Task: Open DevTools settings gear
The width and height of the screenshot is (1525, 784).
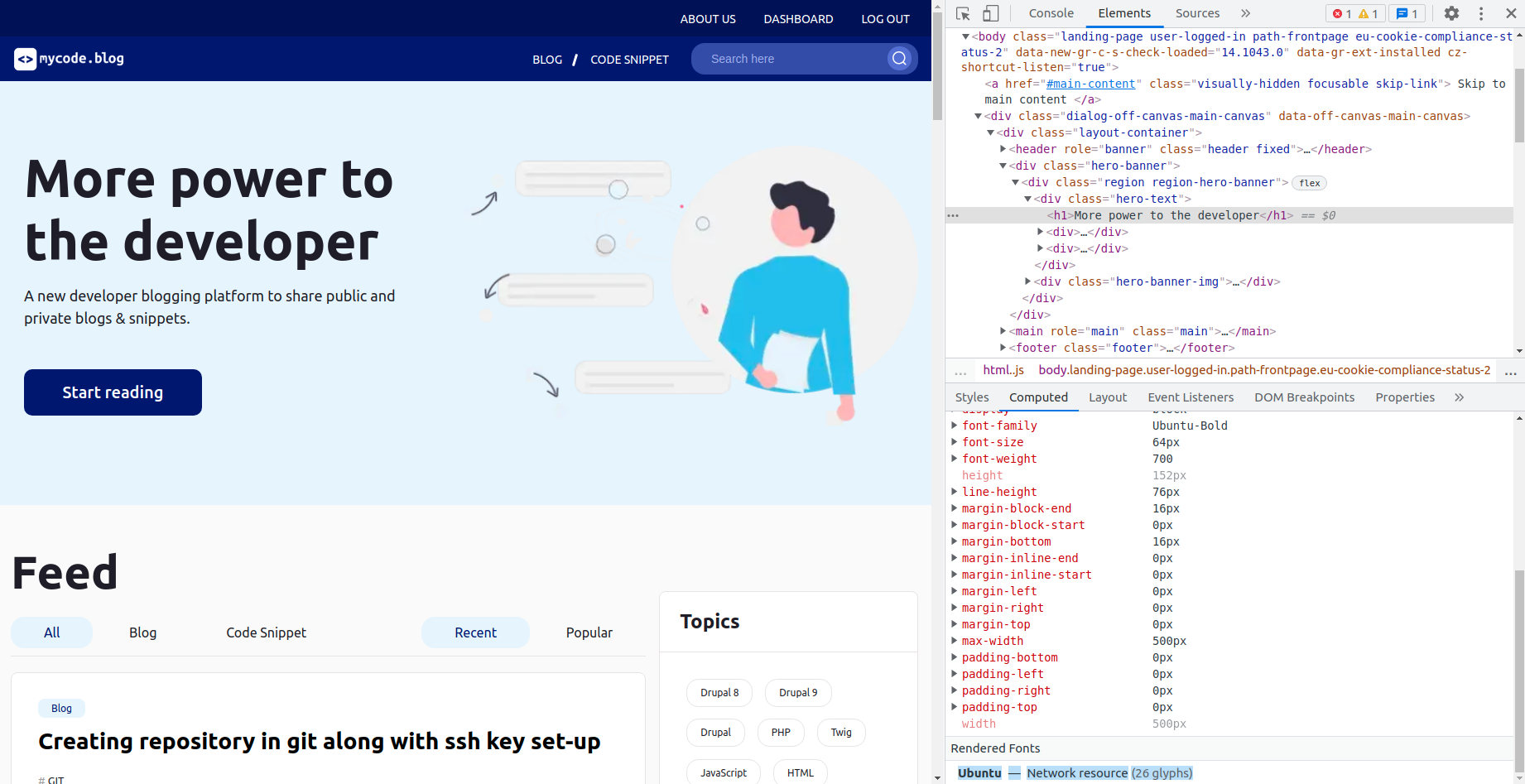Action: (x=1451, y=13)
